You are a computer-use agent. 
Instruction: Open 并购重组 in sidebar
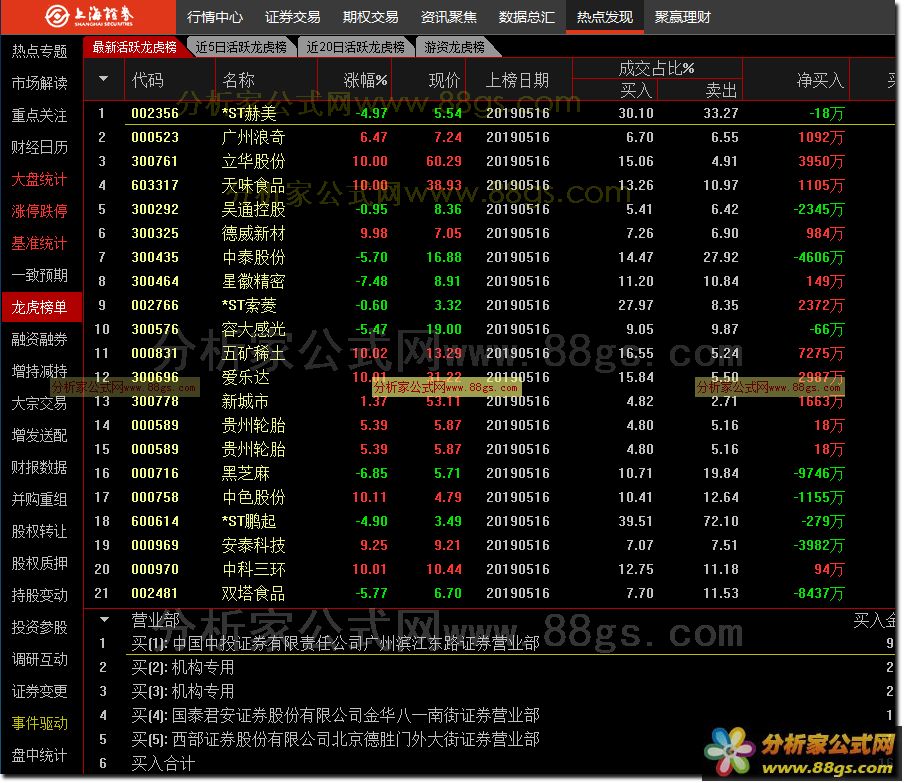click(40, 499)
